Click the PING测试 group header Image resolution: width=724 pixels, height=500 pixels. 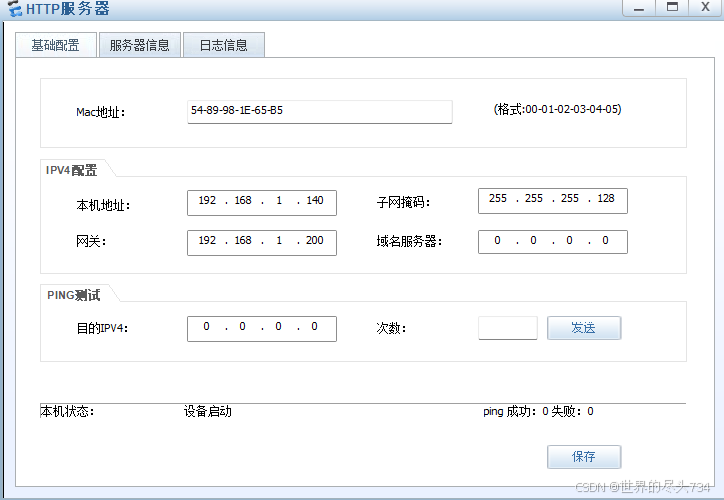click(74, 295)
